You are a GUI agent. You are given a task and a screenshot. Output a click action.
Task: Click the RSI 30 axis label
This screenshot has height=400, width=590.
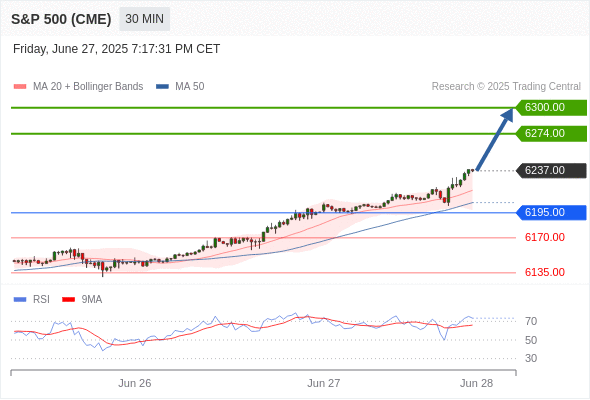click(x=531, y=358)
